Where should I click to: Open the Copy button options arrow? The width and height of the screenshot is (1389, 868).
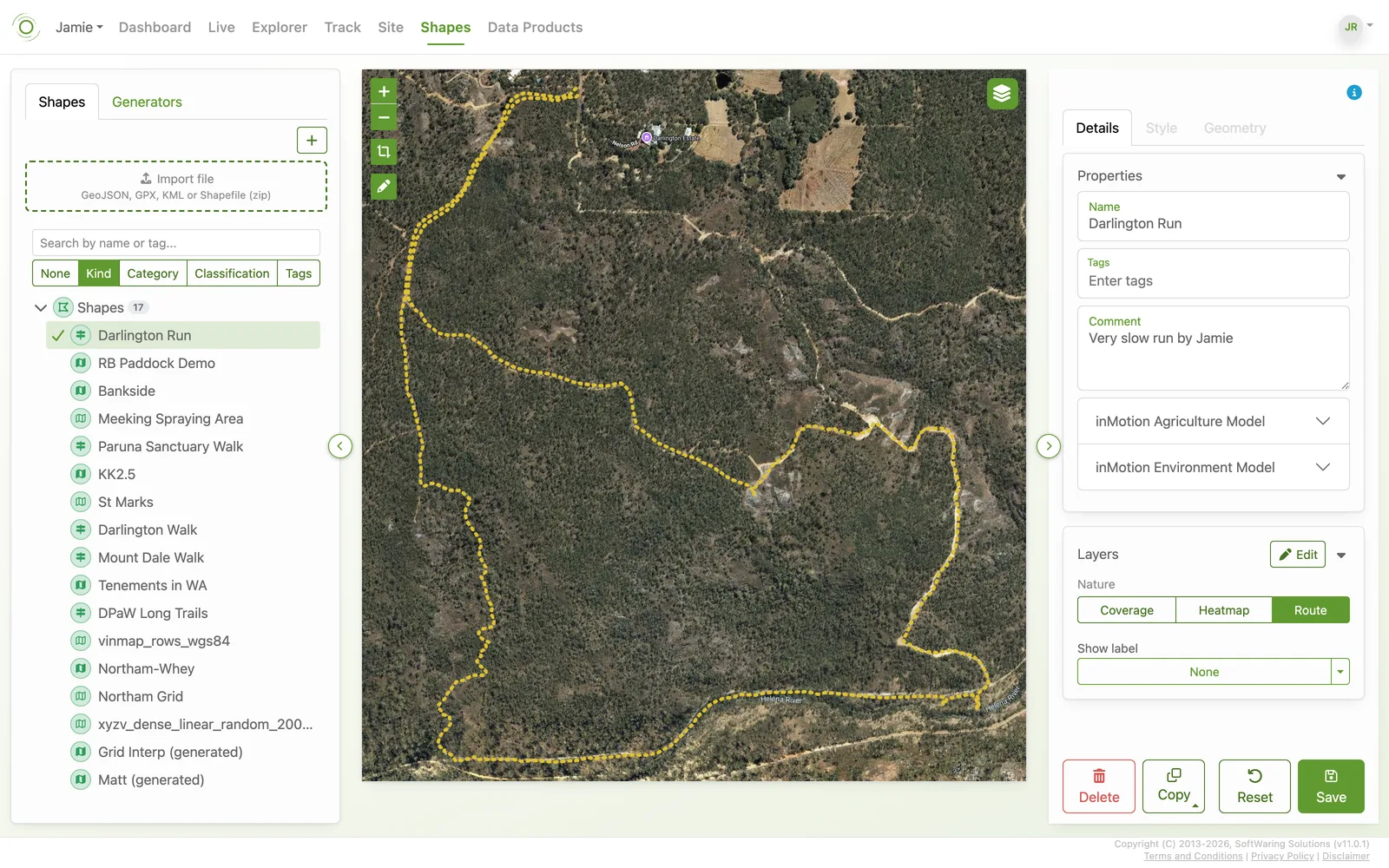tap(1195, 806)
